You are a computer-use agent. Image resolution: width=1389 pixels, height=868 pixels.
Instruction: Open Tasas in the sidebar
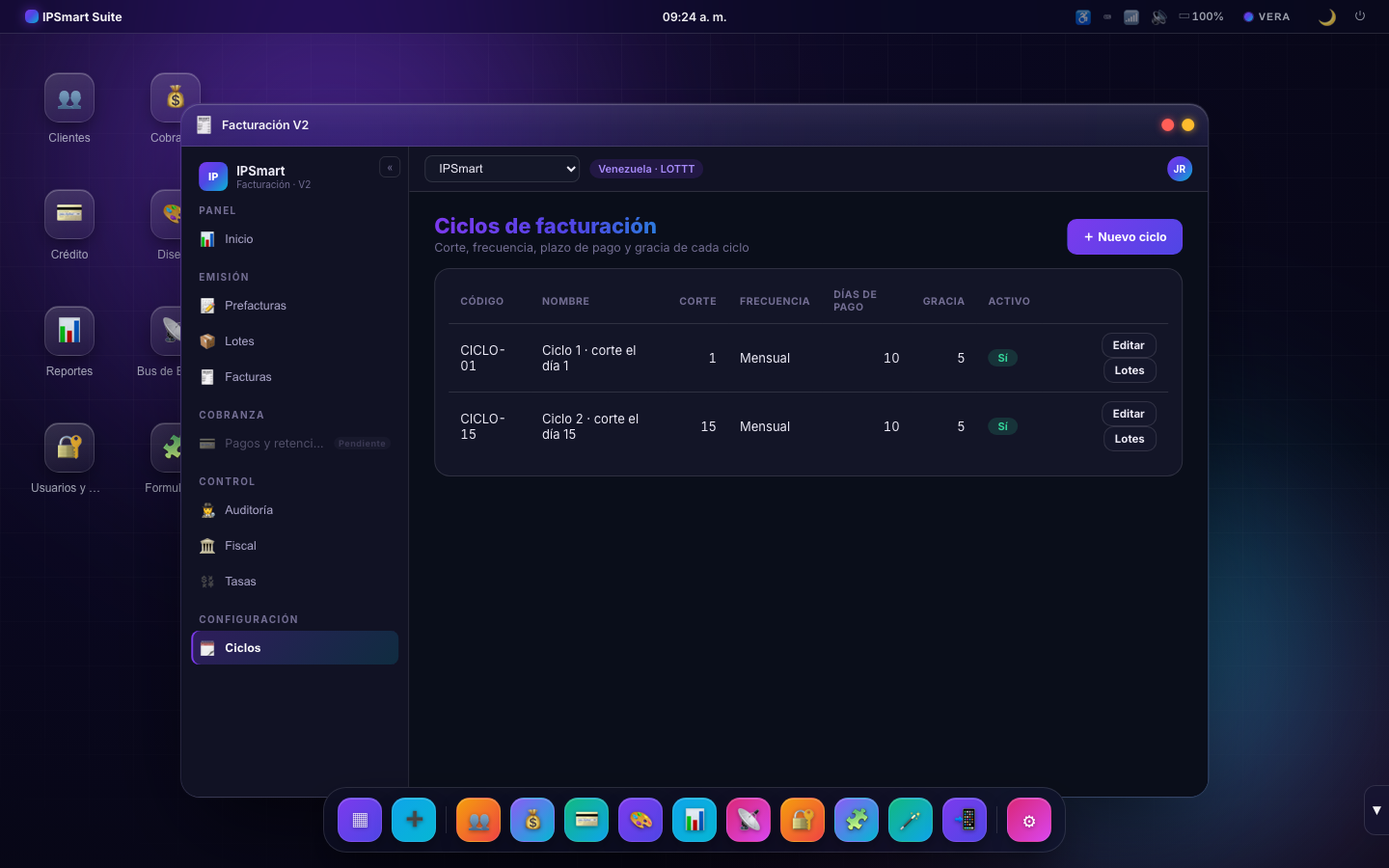295,582
